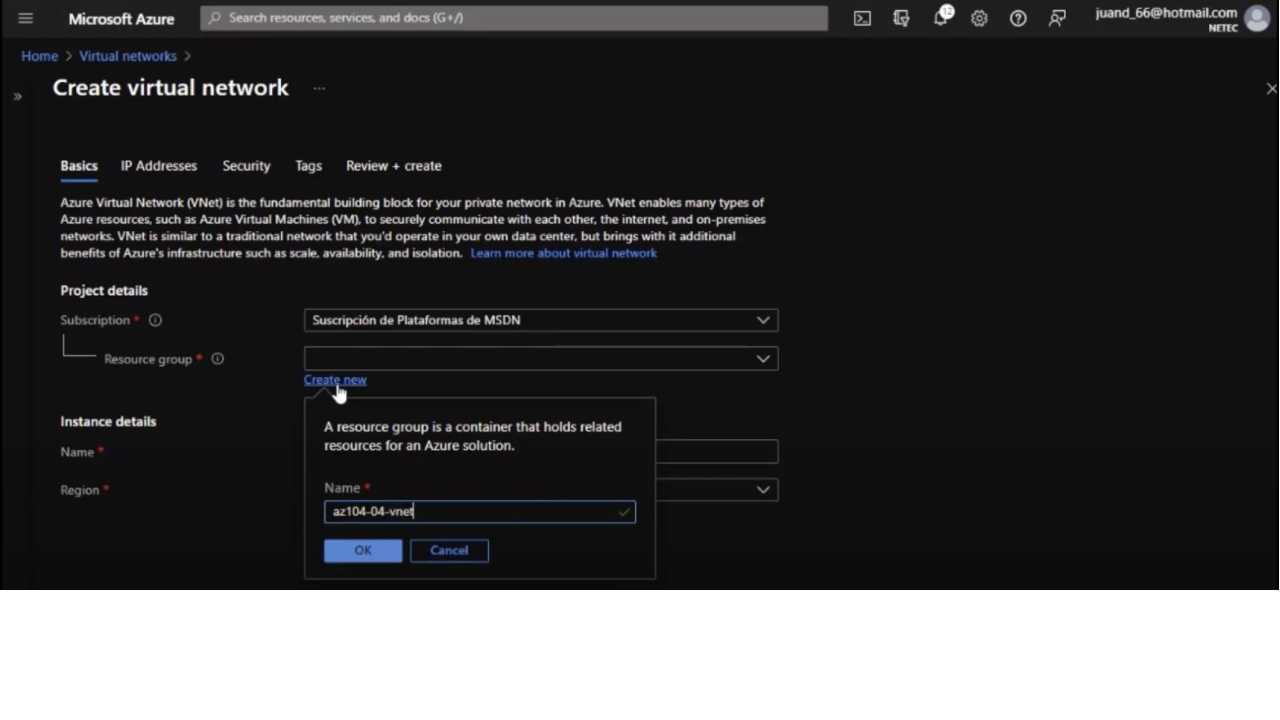Image resolution: width=1280 pixels, height=720 pixels.
Task: Open the user account avatar
Action: coord(1257,18)
